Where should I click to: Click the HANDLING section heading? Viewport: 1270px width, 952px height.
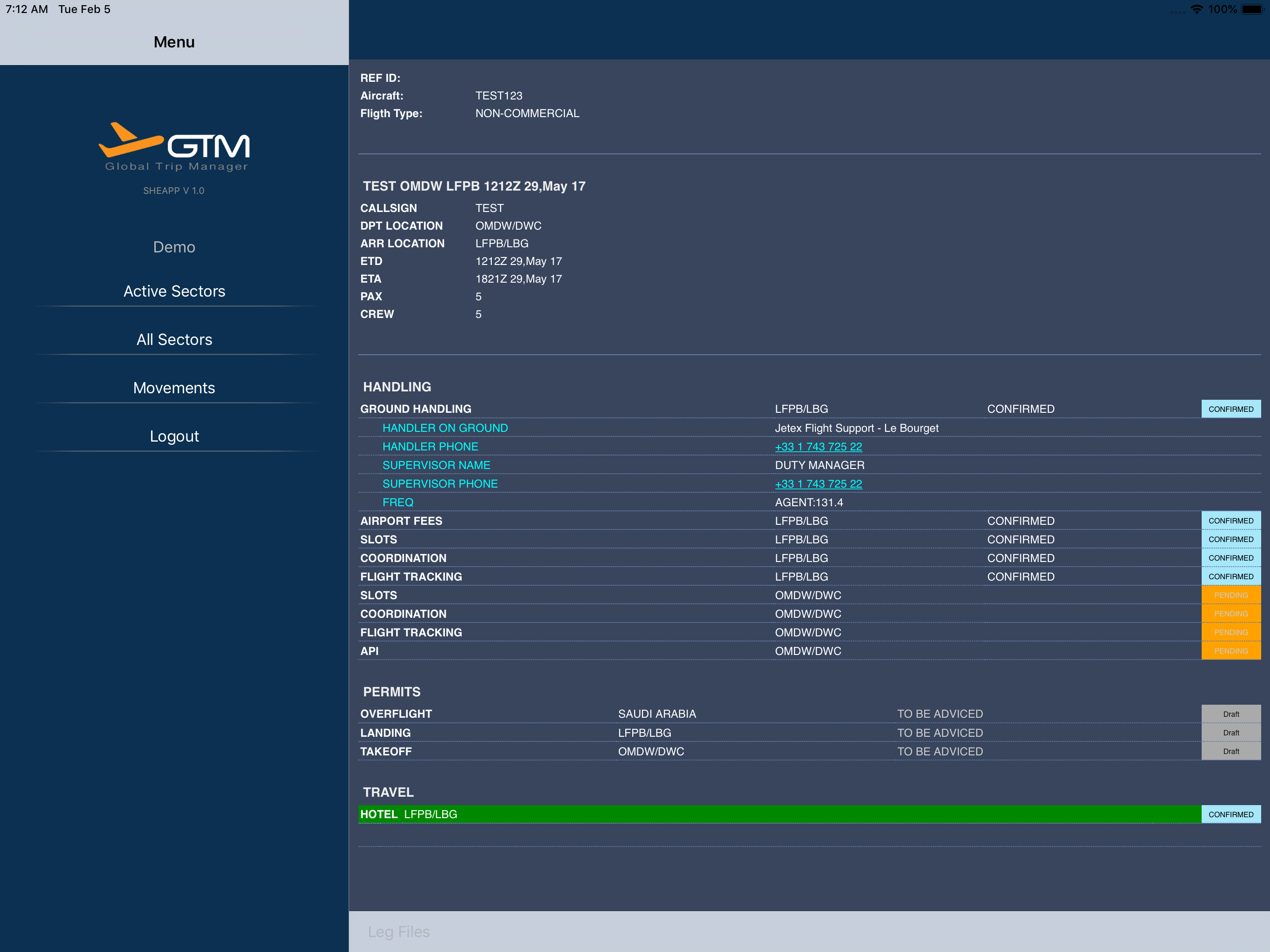(397, 387)
